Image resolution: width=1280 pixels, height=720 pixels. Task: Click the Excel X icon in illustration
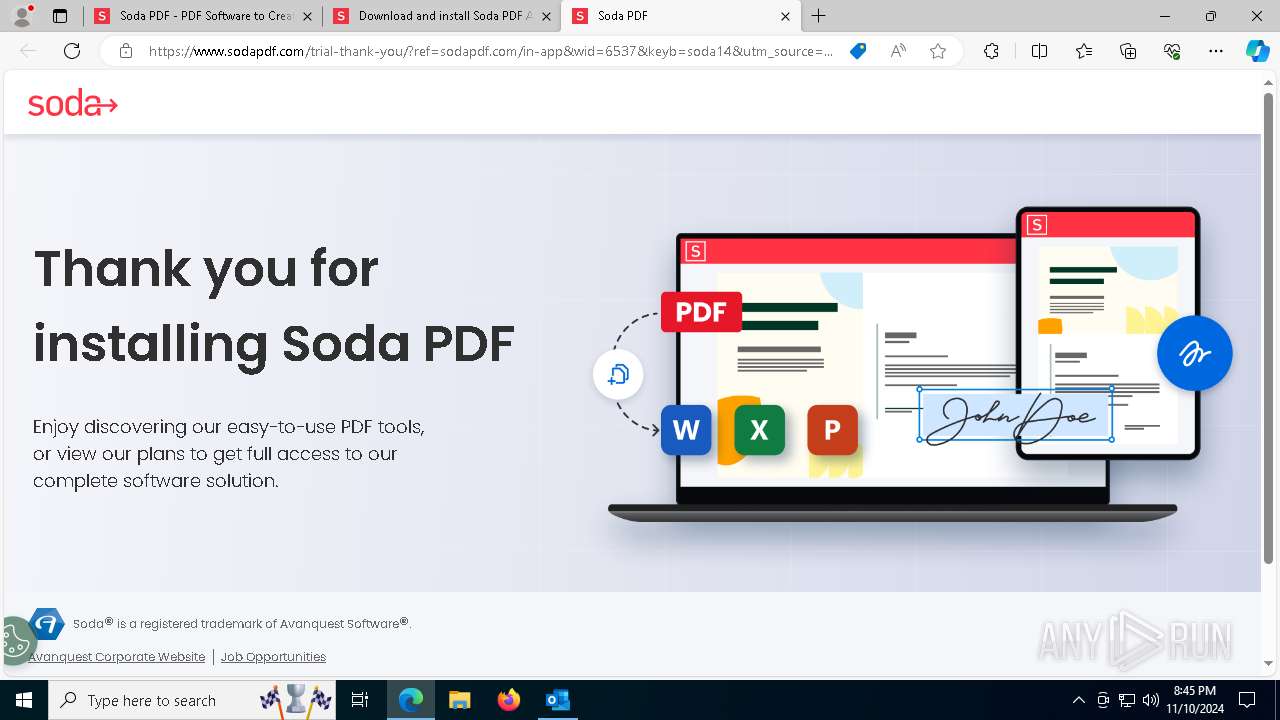(x=759, y=430)
